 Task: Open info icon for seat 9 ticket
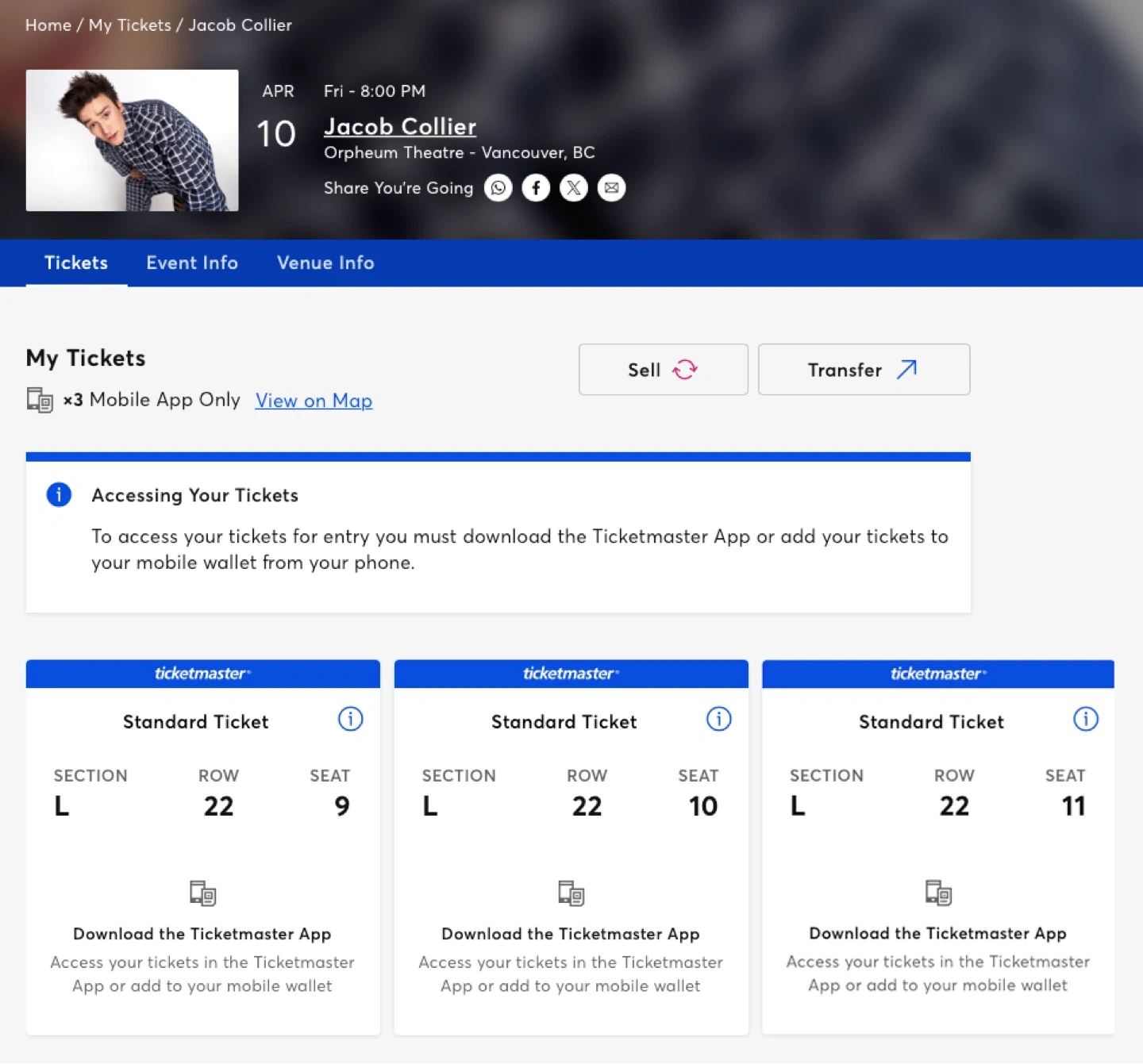350,719
